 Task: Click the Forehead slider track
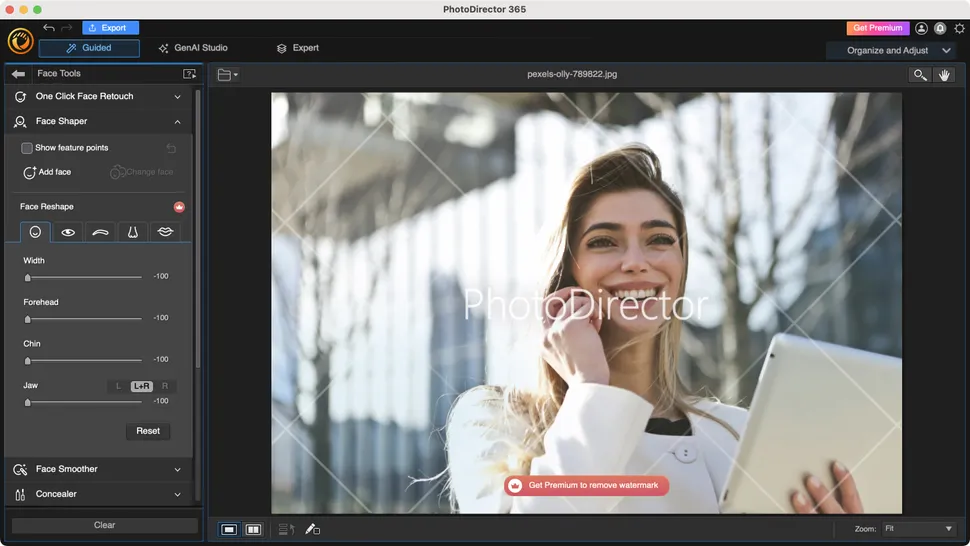[x=85, y=319]
